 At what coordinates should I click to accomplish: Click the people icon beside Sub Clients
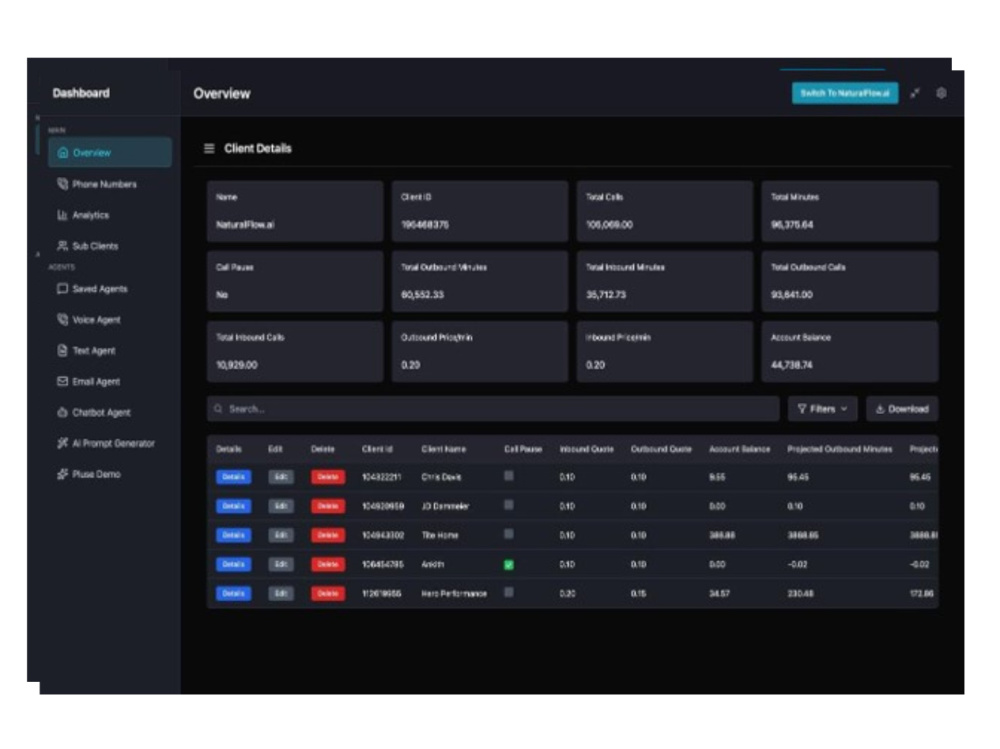tap(62, 246)
